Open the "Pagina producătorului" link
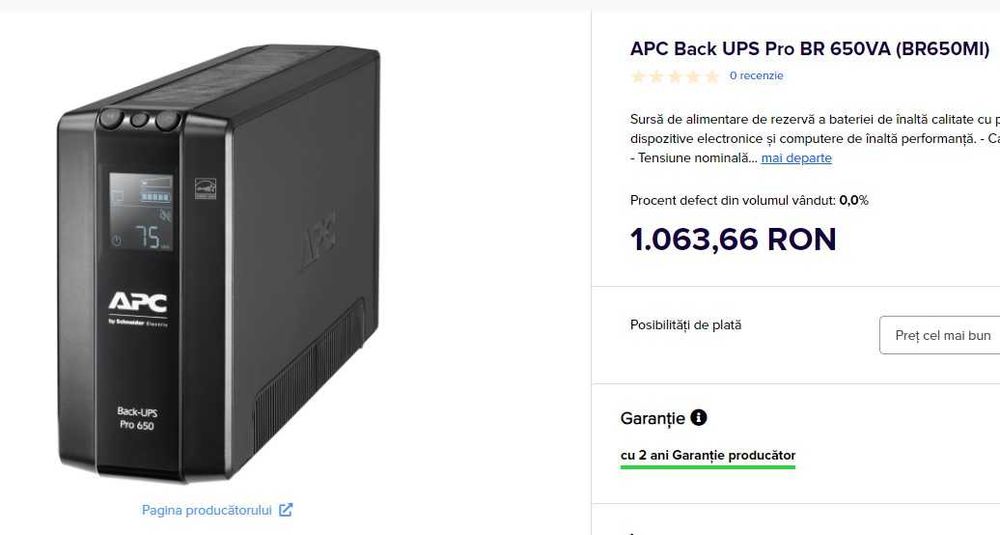This screenshot has width=1000, height=535. pos(207,510)
